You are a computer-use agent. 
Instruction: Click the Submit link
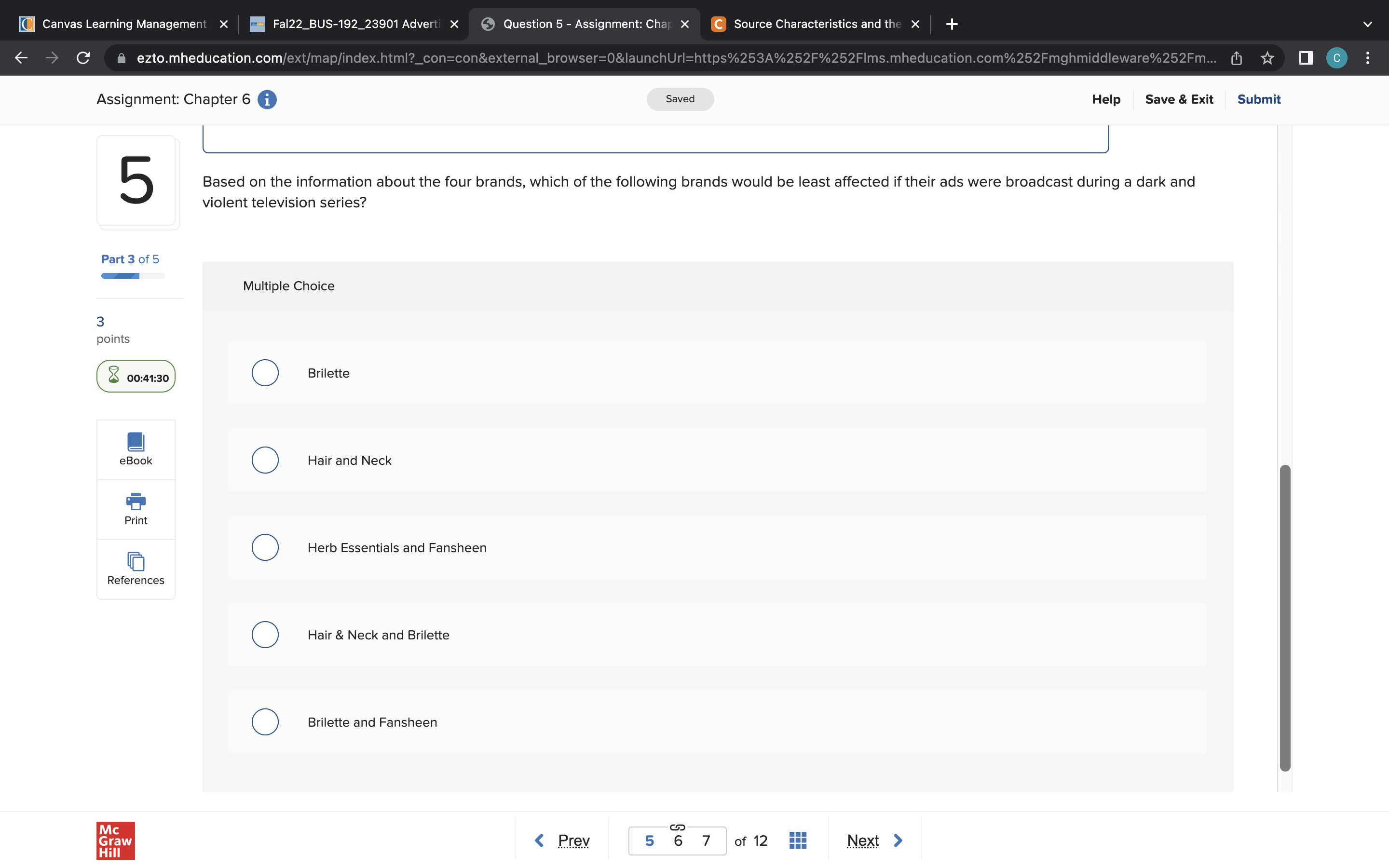(1258, 99)
